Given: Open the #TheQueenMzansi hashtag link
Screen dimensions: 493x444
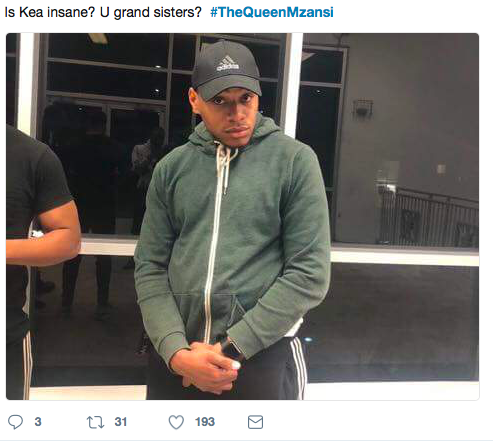Looking at the screenshot, I should click(272, 12).
